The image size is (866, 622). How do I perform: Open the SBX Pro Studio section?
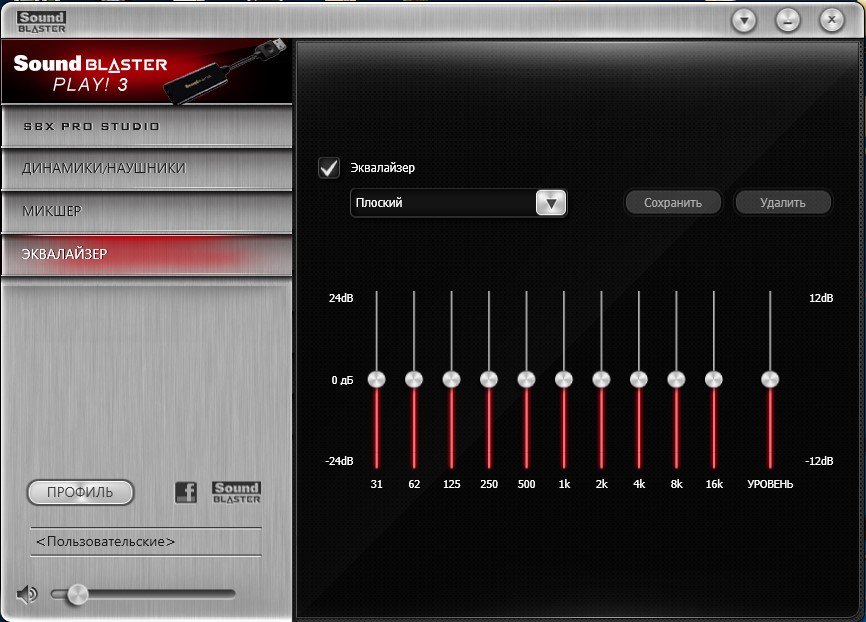click(147, 126)
